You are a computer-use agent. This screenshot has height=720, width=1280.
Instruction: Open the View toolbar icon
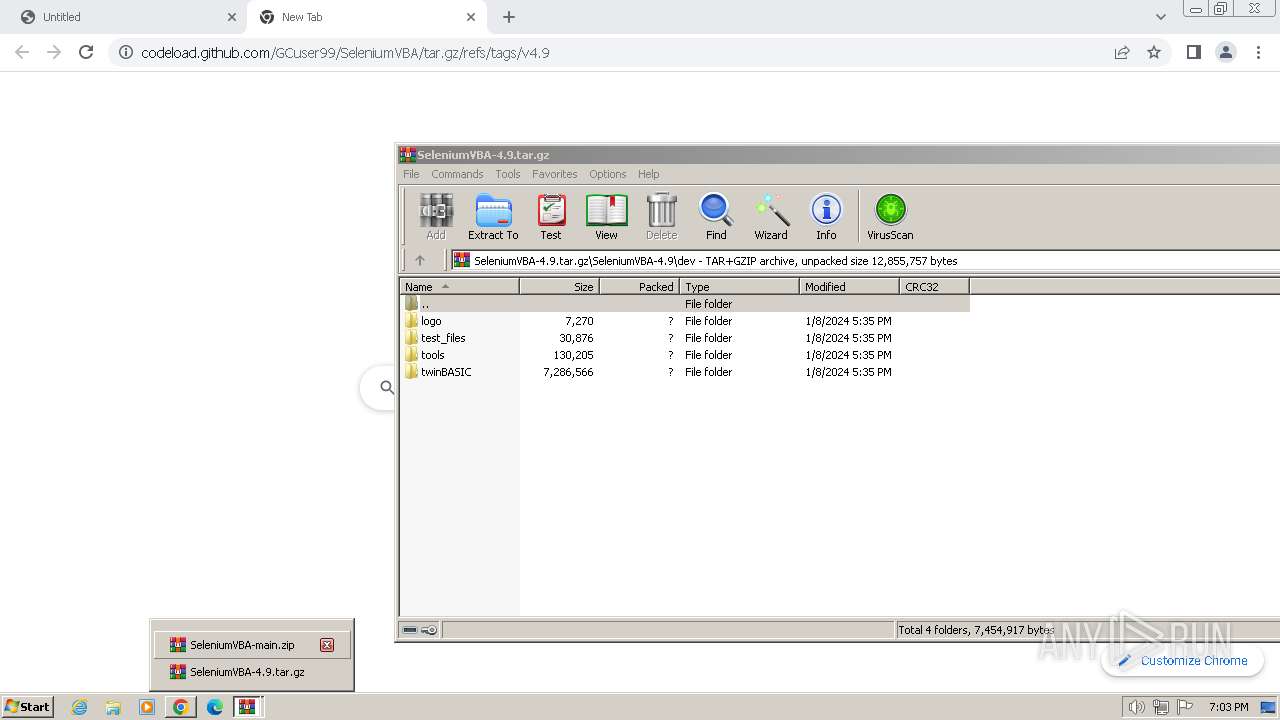[606, 217]
